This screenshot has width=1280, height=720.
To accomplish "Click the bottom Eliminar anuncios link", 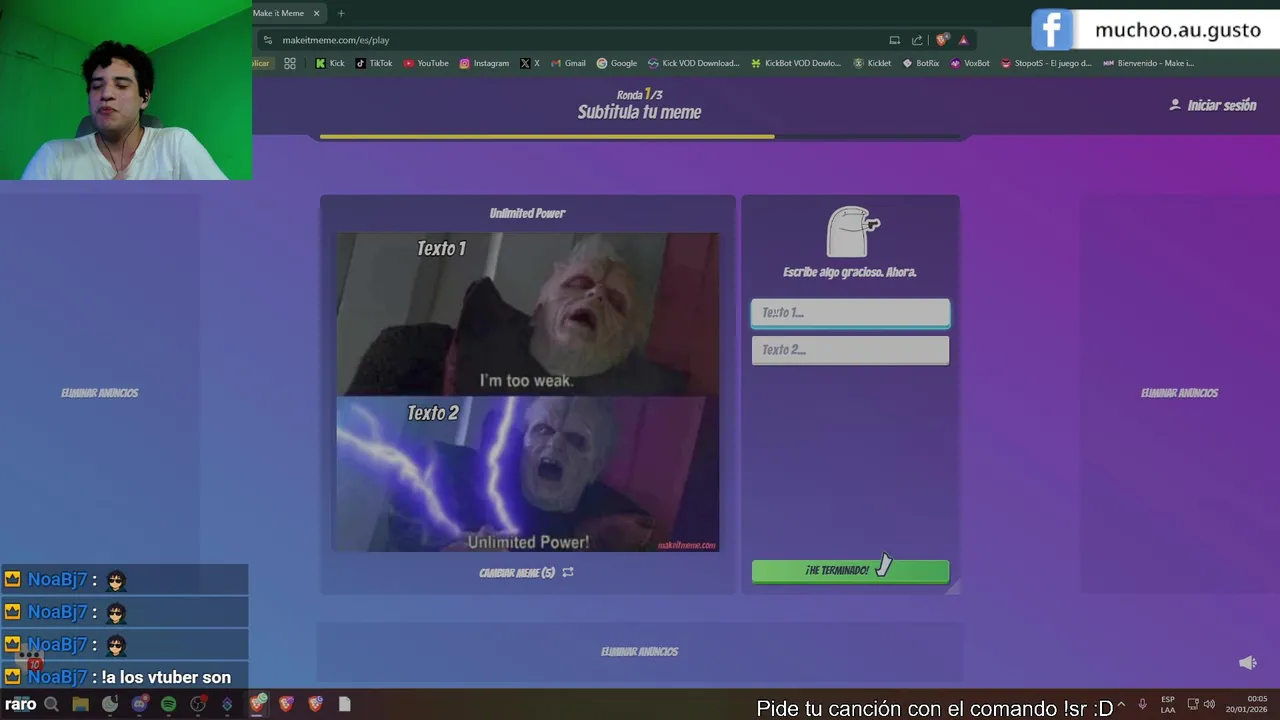I will (x=639, y=652).
